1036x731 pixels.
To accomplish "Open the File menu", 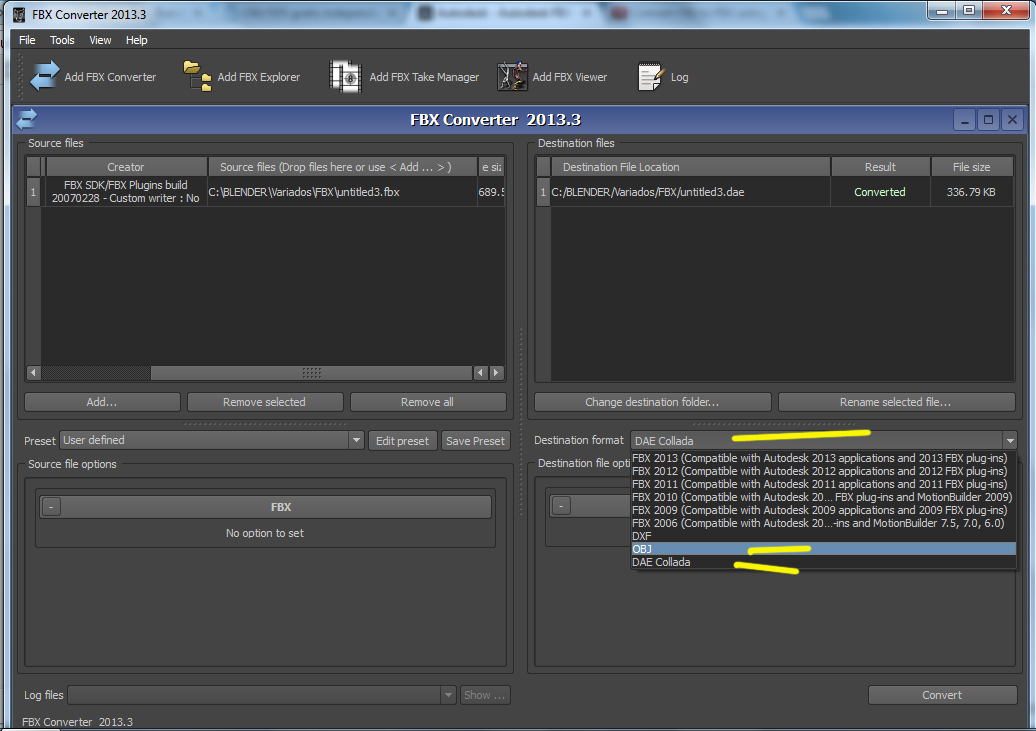I will click(27, 40).
